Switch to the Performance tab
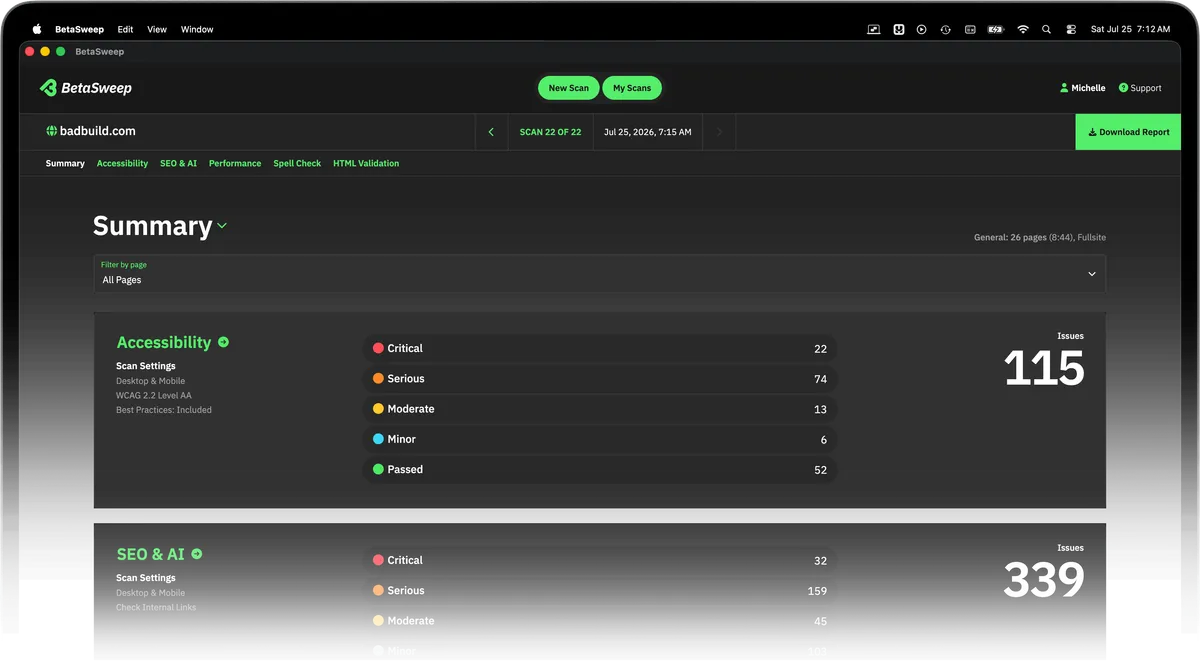This screenshot has height=665, width=1200. click(x=235, y=163)
